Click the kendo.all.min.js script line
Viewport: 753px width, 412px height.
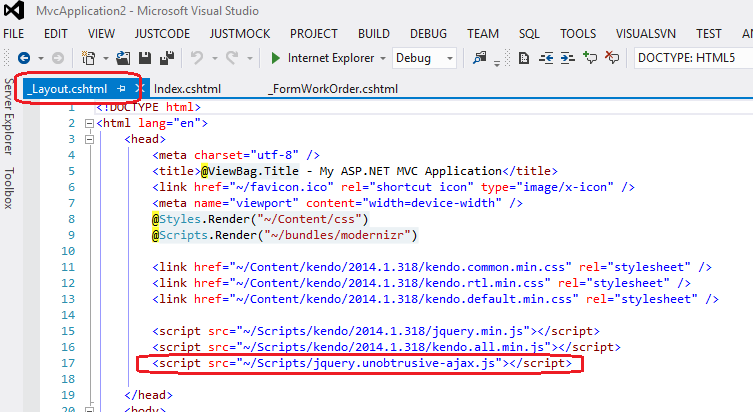[x=387, y=347]
